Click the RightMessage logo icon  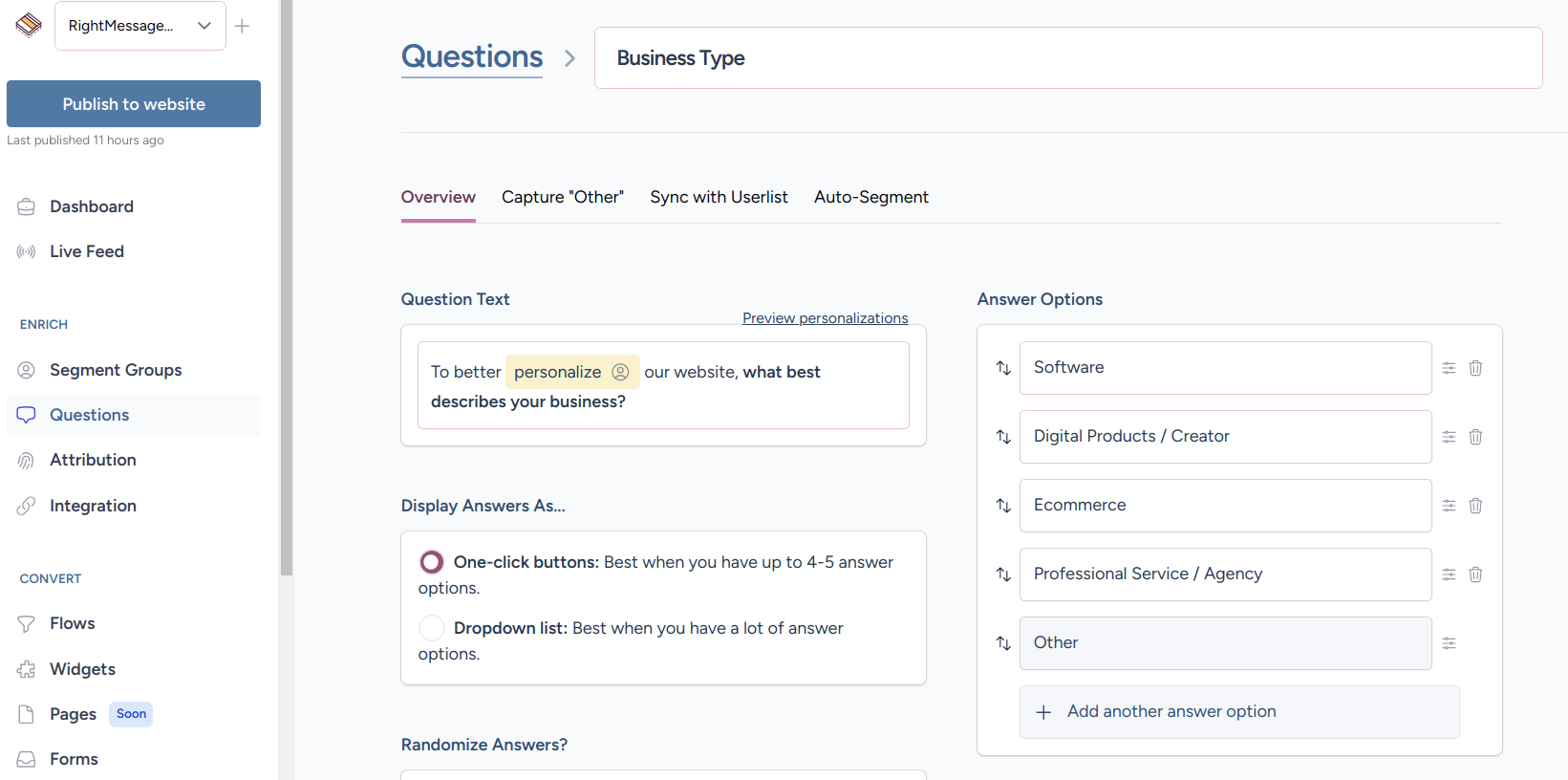[29, 26]
